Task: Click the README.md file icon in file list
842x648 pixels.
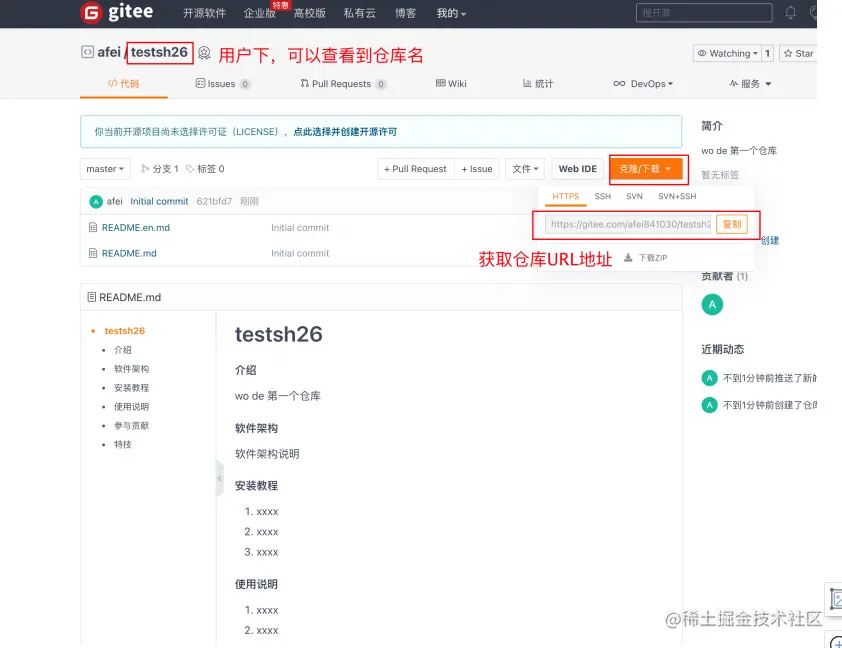Action: point(93,253)
